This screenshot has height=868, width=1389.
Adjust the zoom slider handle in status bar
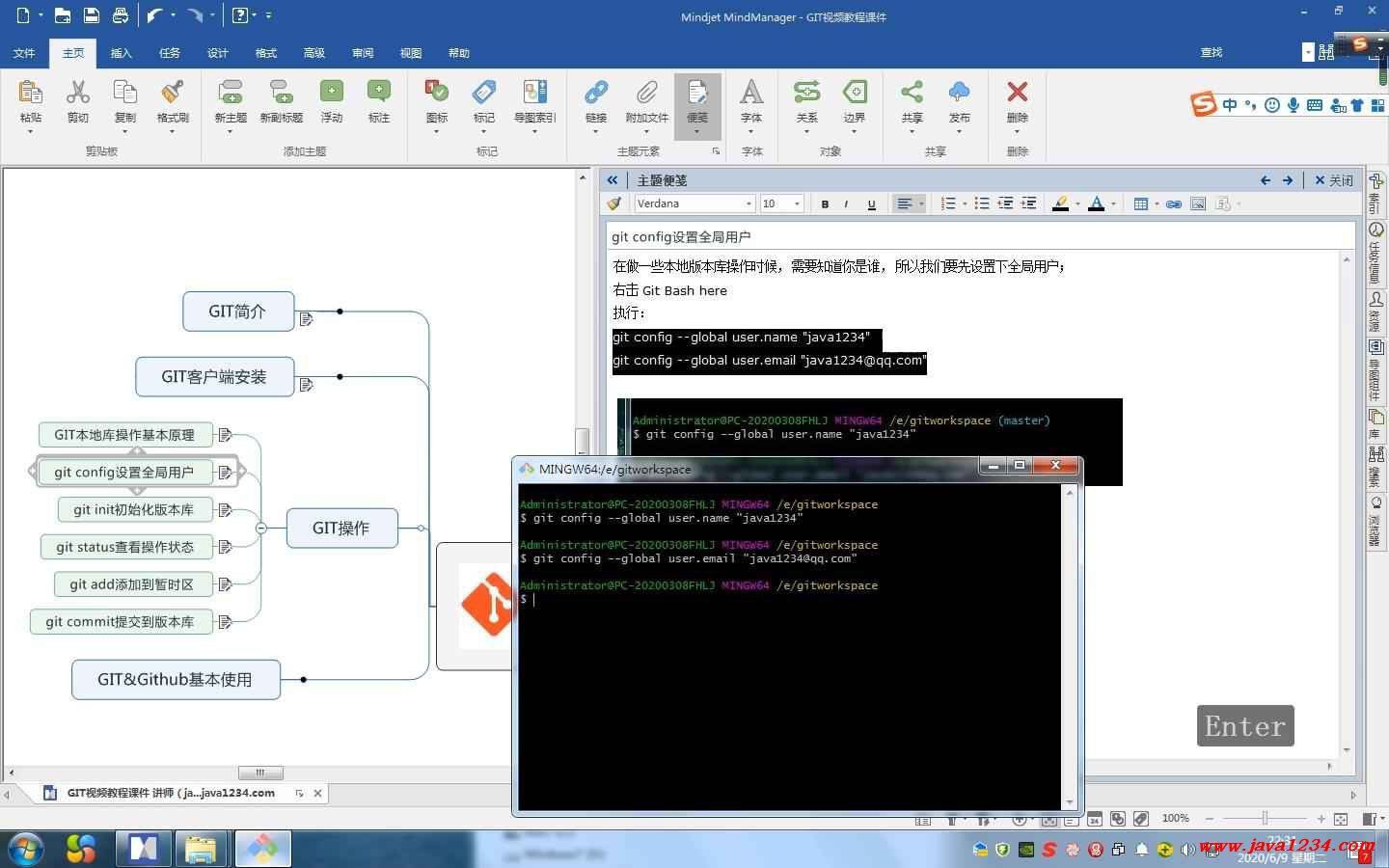pos(1266,819)
